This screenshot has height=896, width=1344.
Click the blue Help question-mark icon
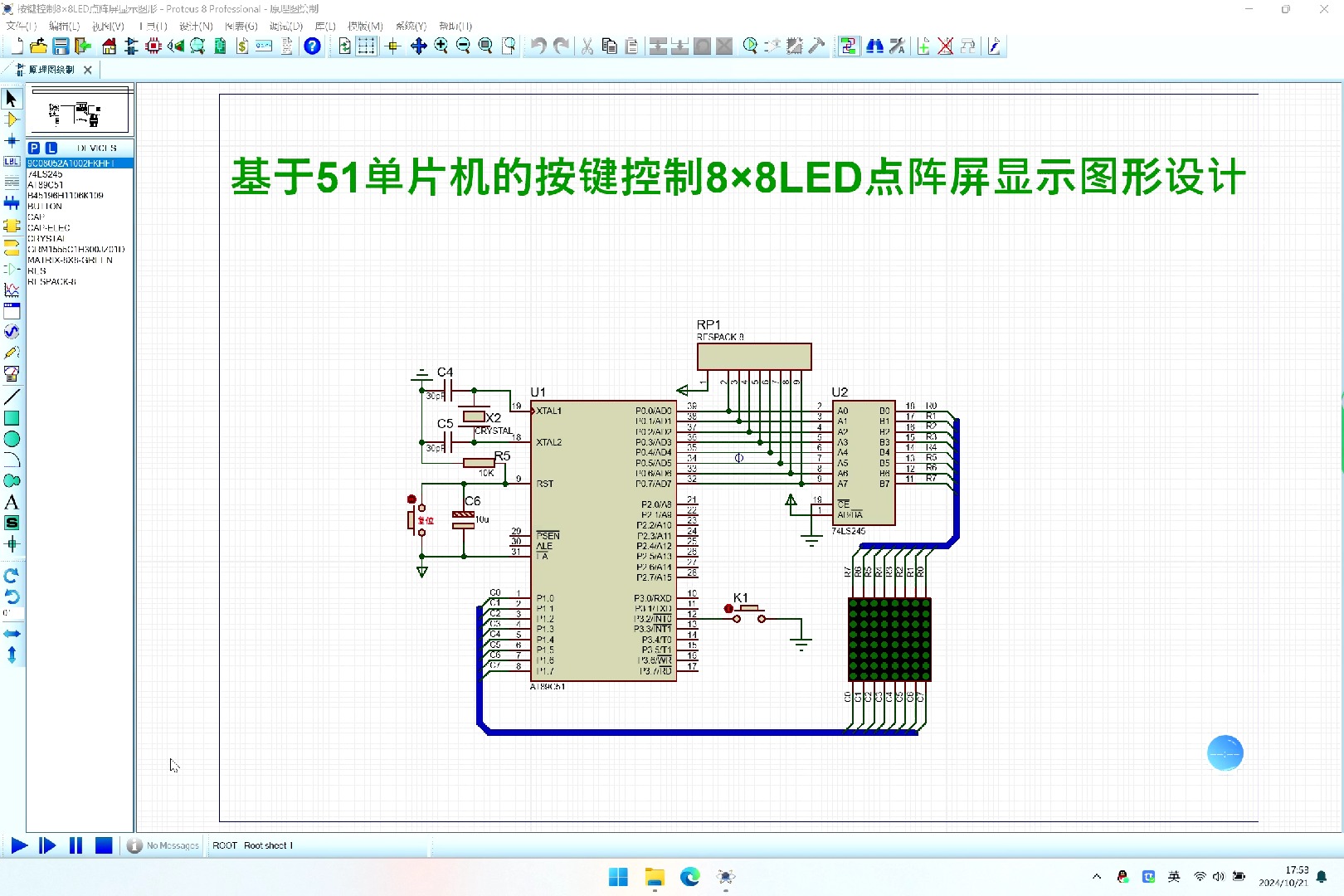pos(312,46)
